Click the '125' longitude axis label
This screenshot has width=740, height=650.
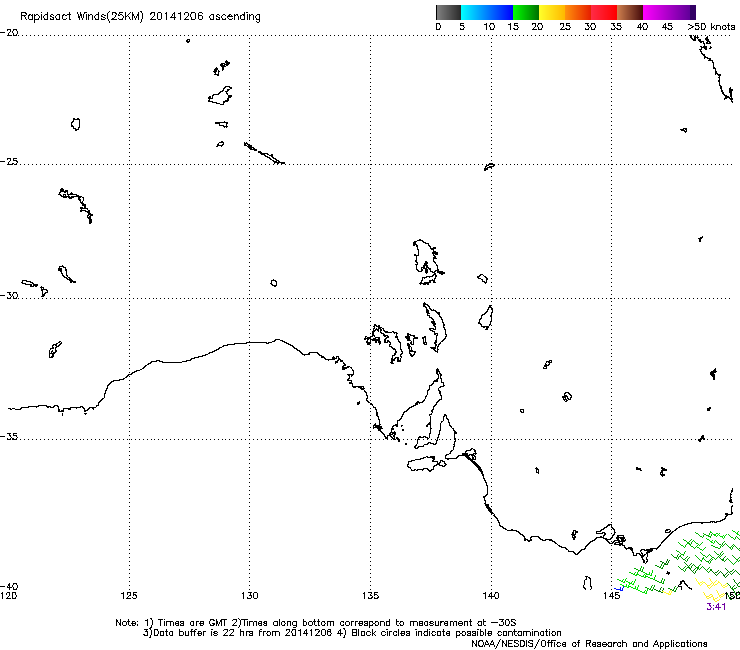(x=129, y=596)
